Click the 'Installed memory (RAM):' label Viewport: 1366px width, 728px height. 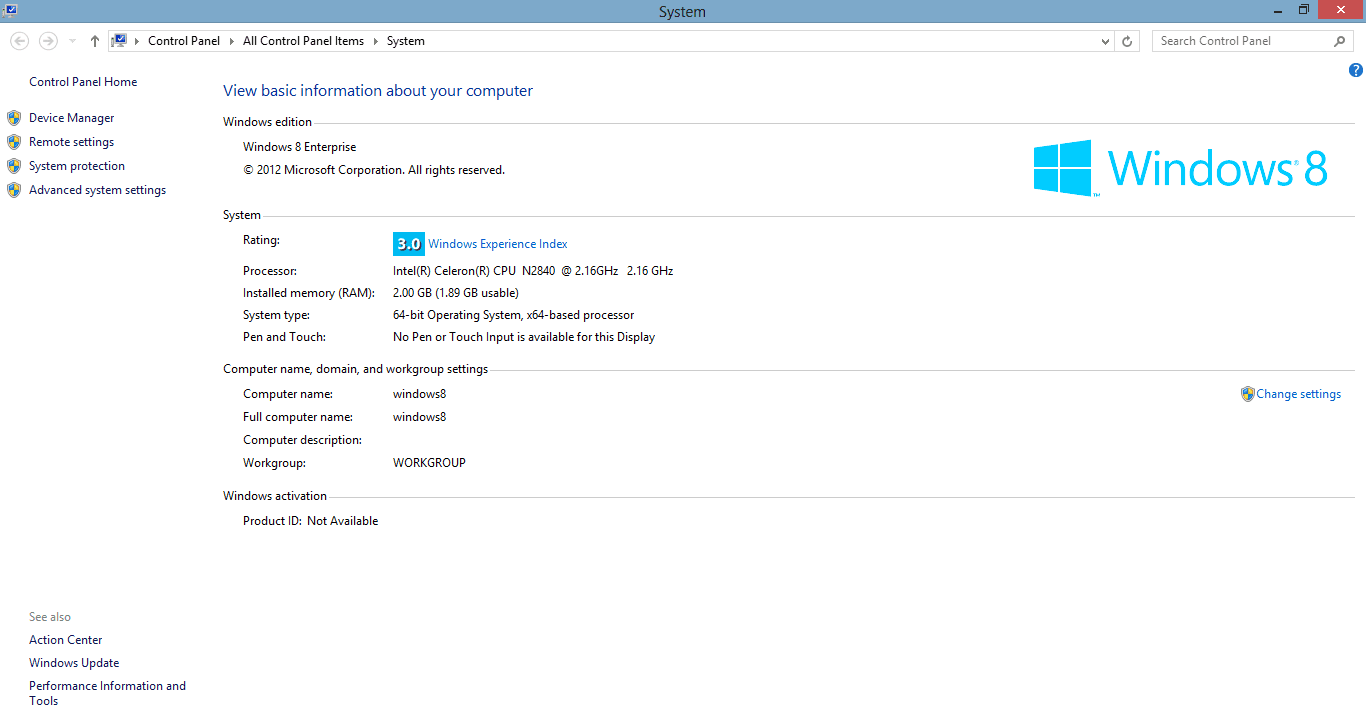pos(309,293)
